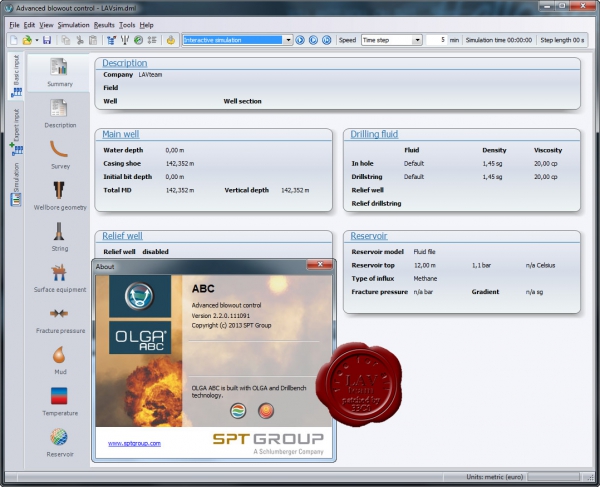Image resolution: width=600 pixels, height=487 pixels.
Task: Click the minutes input field showing 5
Action: coord(436,40)
